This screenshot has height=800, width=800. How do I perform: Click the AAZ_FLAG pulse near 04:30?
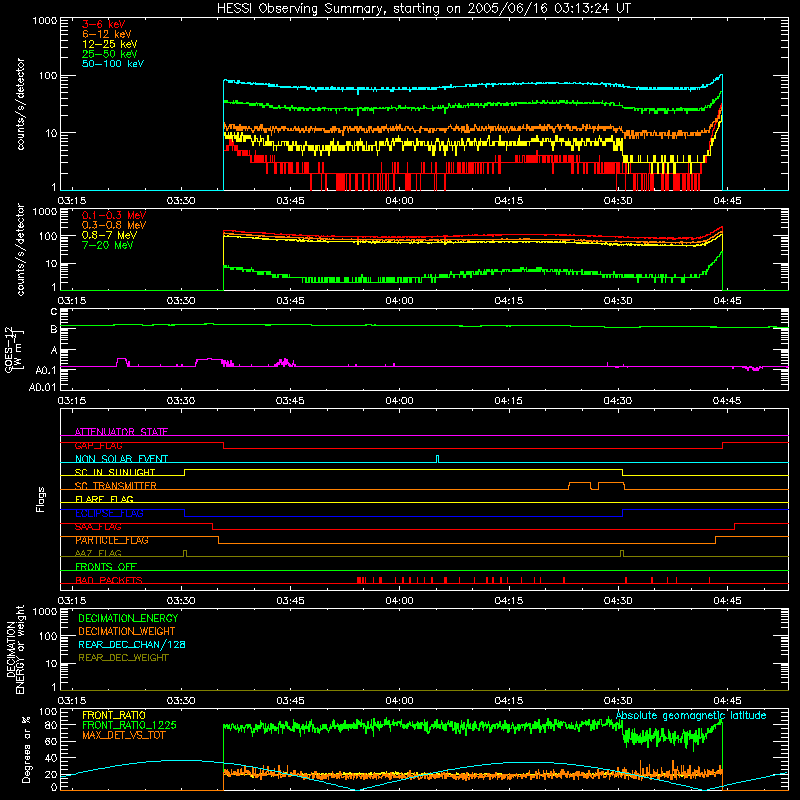click(622, 553)
